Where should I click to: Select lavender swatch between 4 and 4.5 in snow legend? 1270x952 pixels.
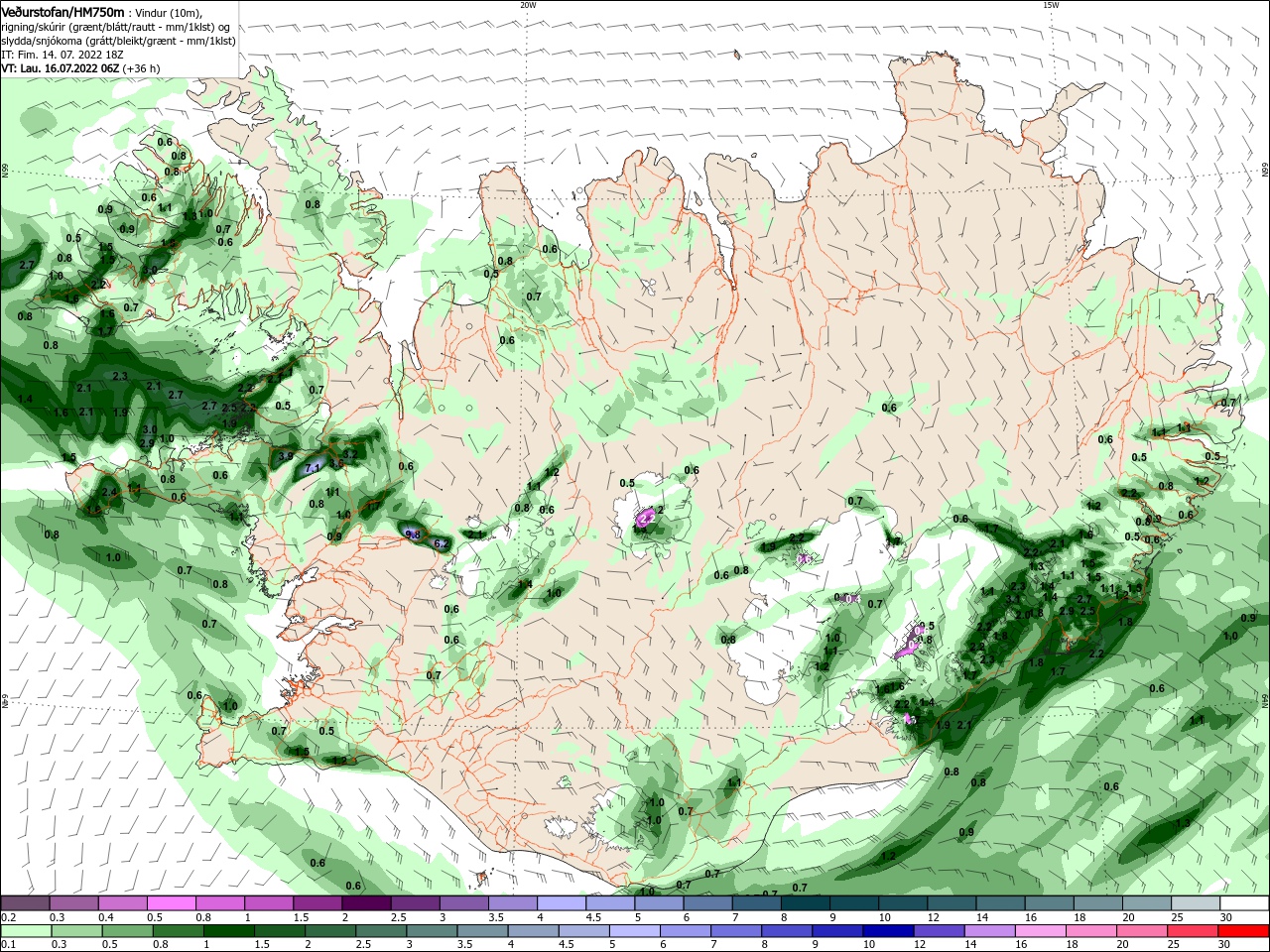[562, 902]
